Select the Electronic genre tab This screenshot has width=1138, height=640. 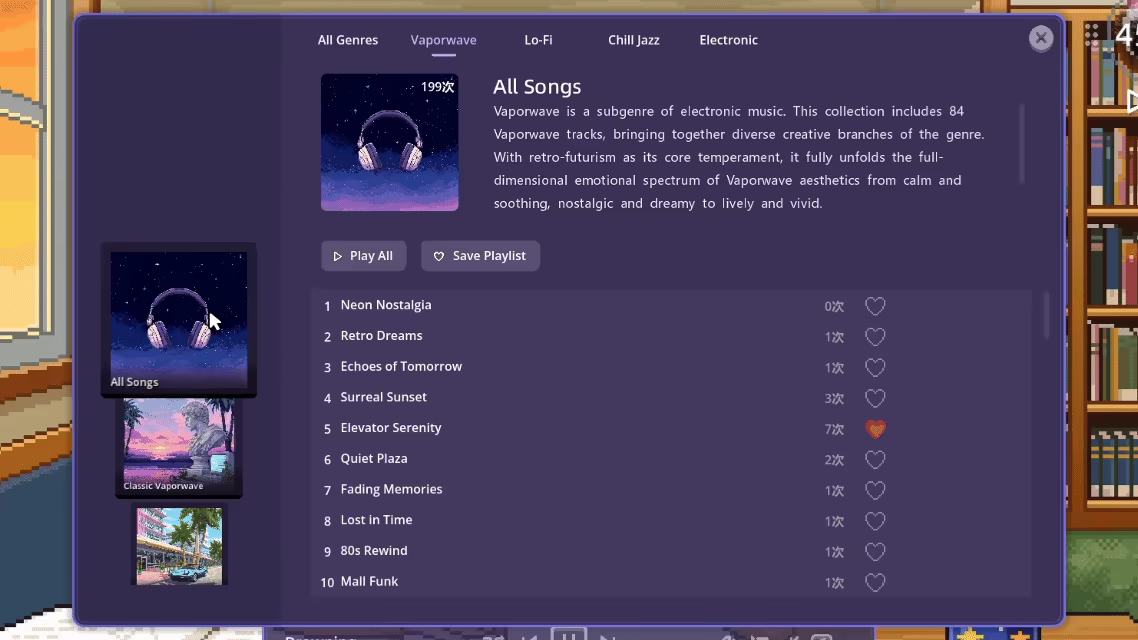[x=728, y=40]
